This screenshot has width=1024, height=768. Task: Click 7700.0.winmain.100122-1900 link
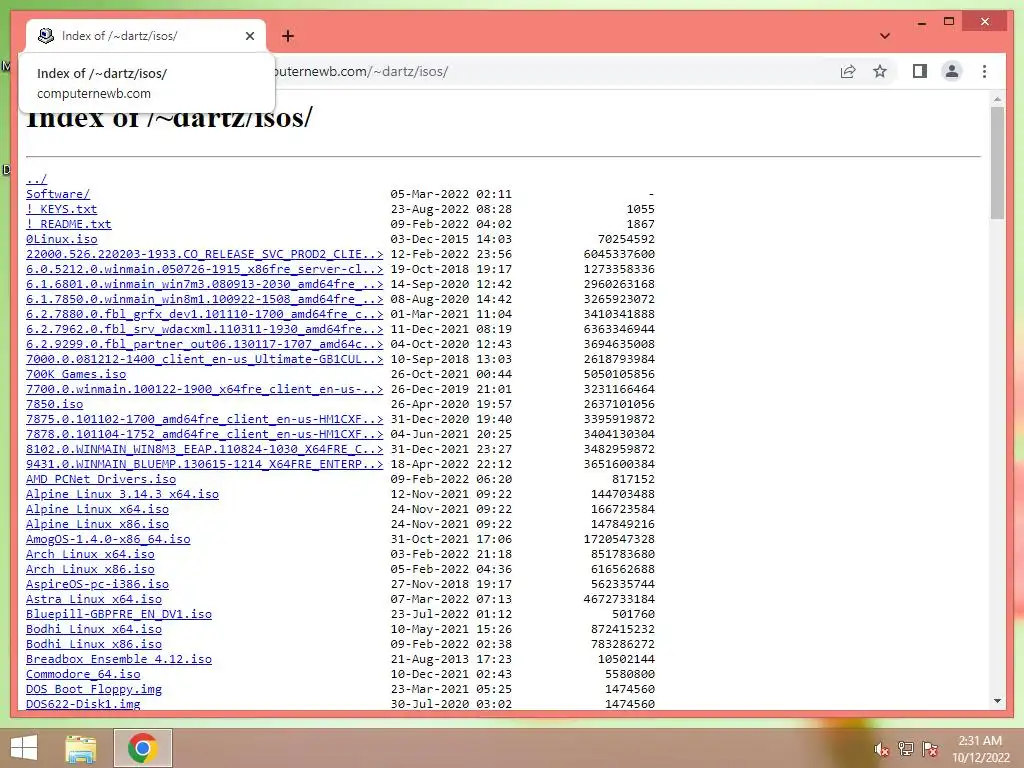(204, 389)
